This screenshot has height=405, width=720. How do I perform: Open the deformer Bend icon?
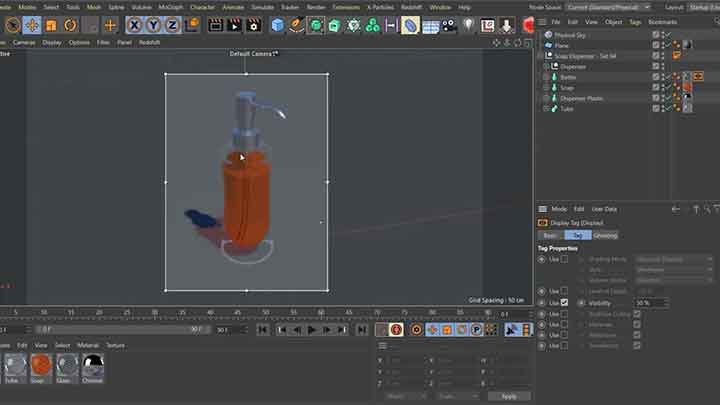(410, 25)
